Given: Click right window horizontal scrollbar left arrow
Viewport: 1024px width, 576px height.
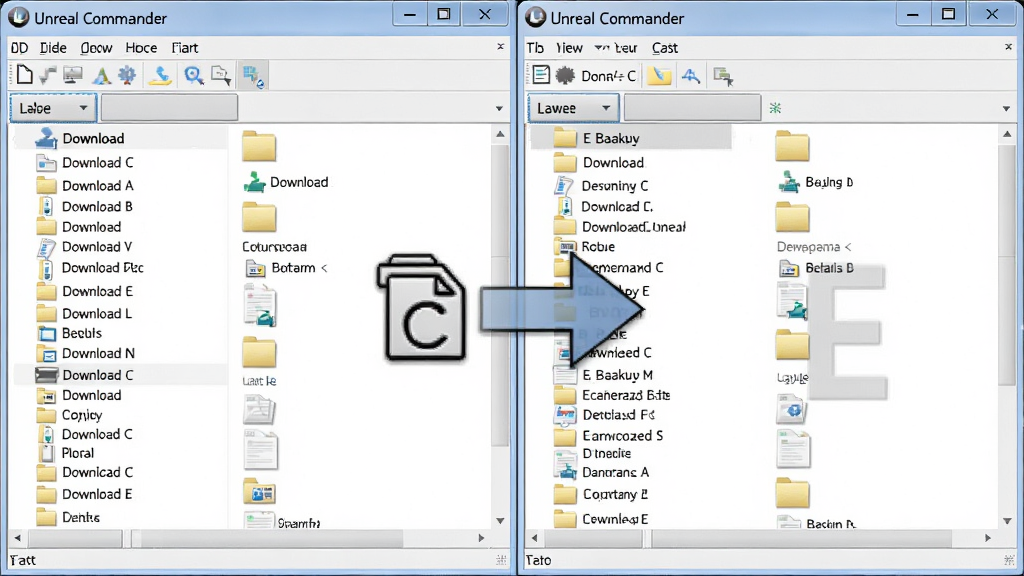Looking at the screenshot, I should click(x=534, y=538).
